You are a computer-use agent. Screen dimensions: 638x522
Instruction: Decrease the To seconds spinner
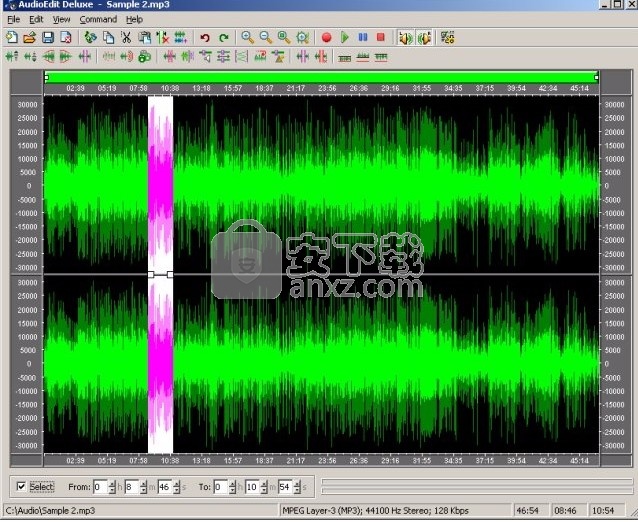[297, 490]
